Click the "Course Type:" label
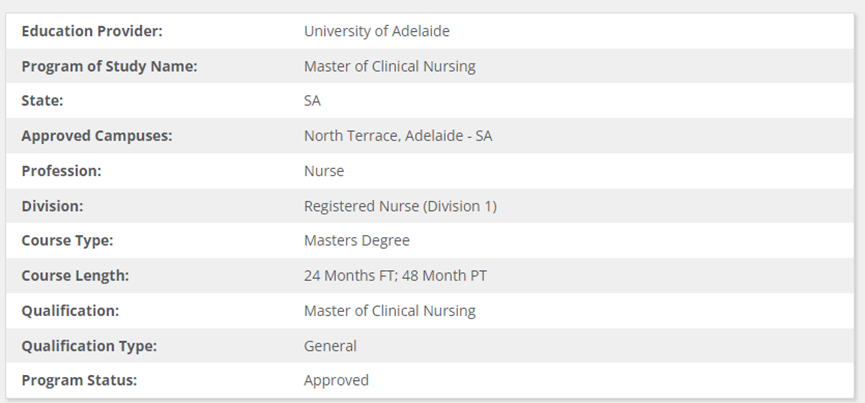The height and width of the screenshot is (403, 865). coord(67,241)
